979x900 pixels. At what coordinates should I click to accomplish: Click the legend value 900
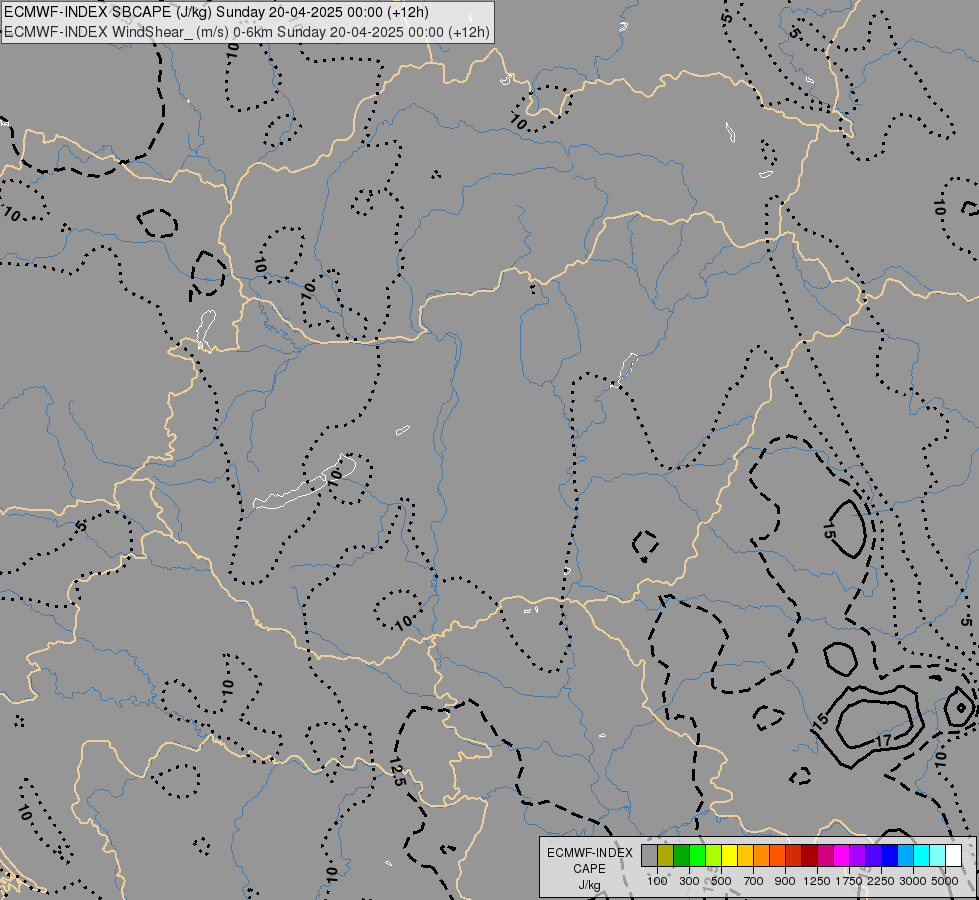(x=785, y=881)
